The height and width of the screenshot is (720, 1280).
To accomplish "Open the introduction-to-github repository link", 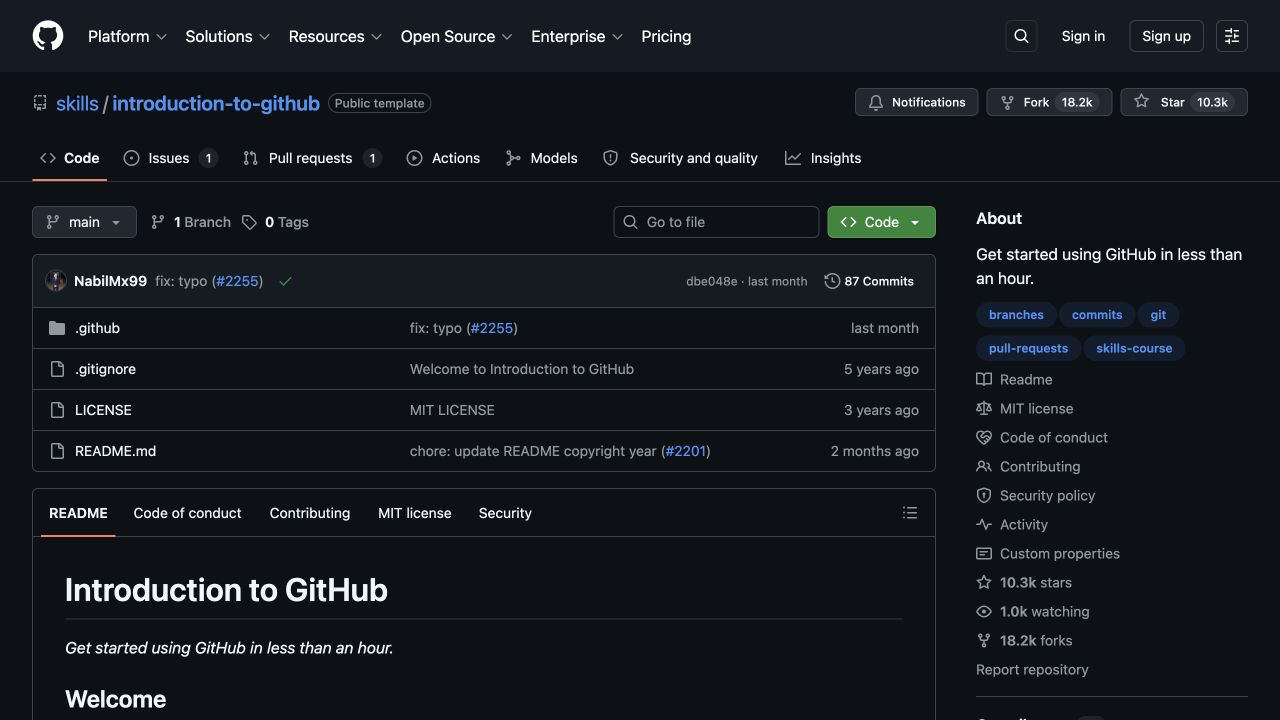I will coord(216,103).
